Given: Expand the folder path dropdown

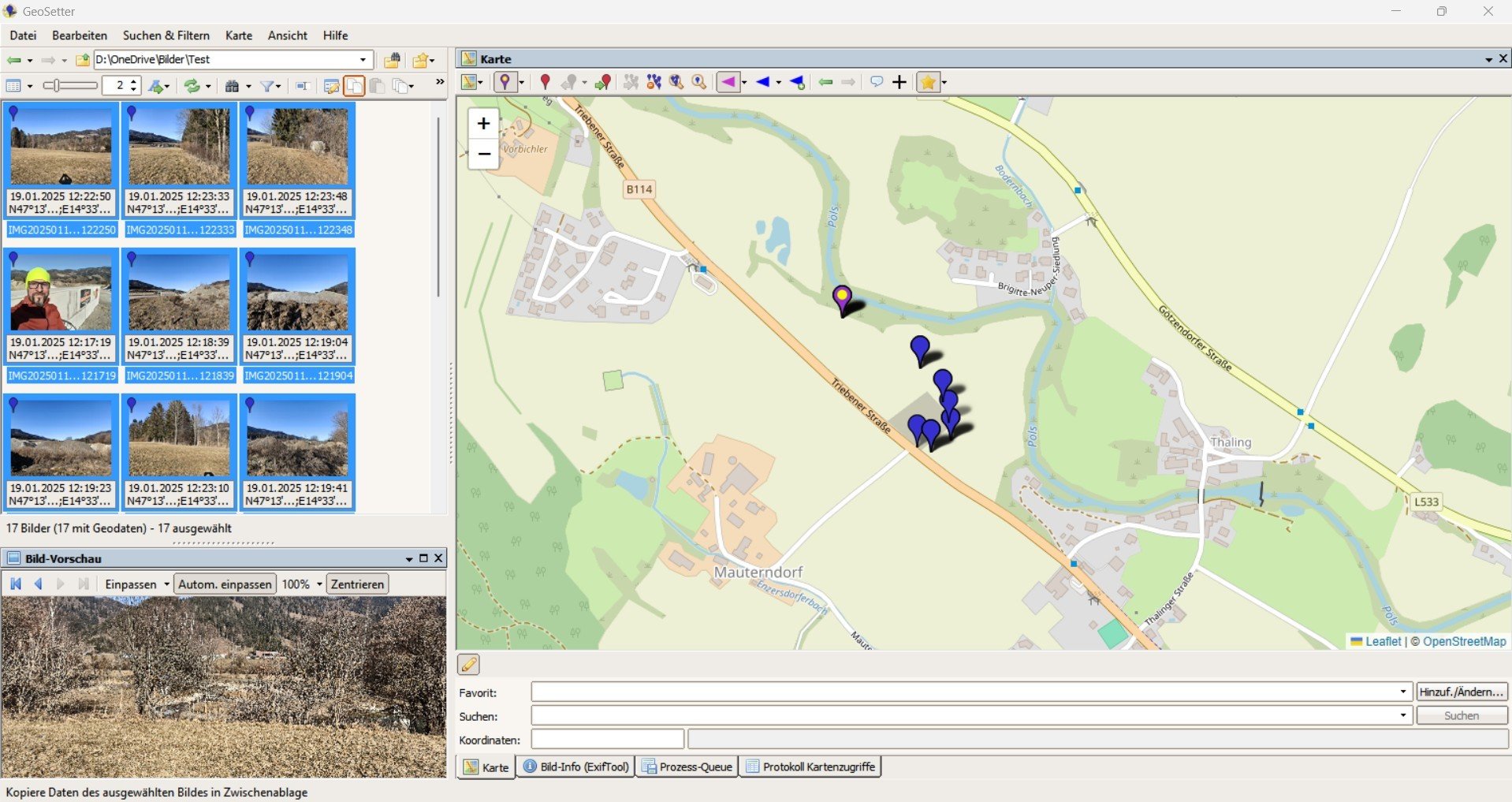Looking at the screenshot, I should tap(363, 60).
